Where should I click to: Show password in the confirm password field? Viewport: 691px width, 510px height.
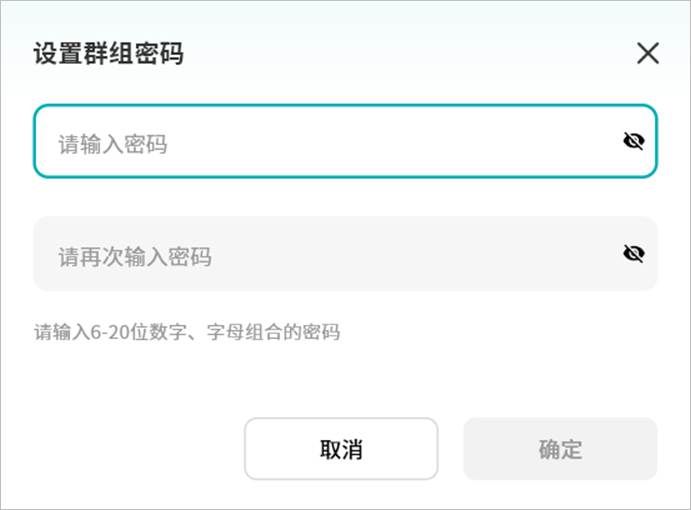pyautogui.click(x=633, y=254)
